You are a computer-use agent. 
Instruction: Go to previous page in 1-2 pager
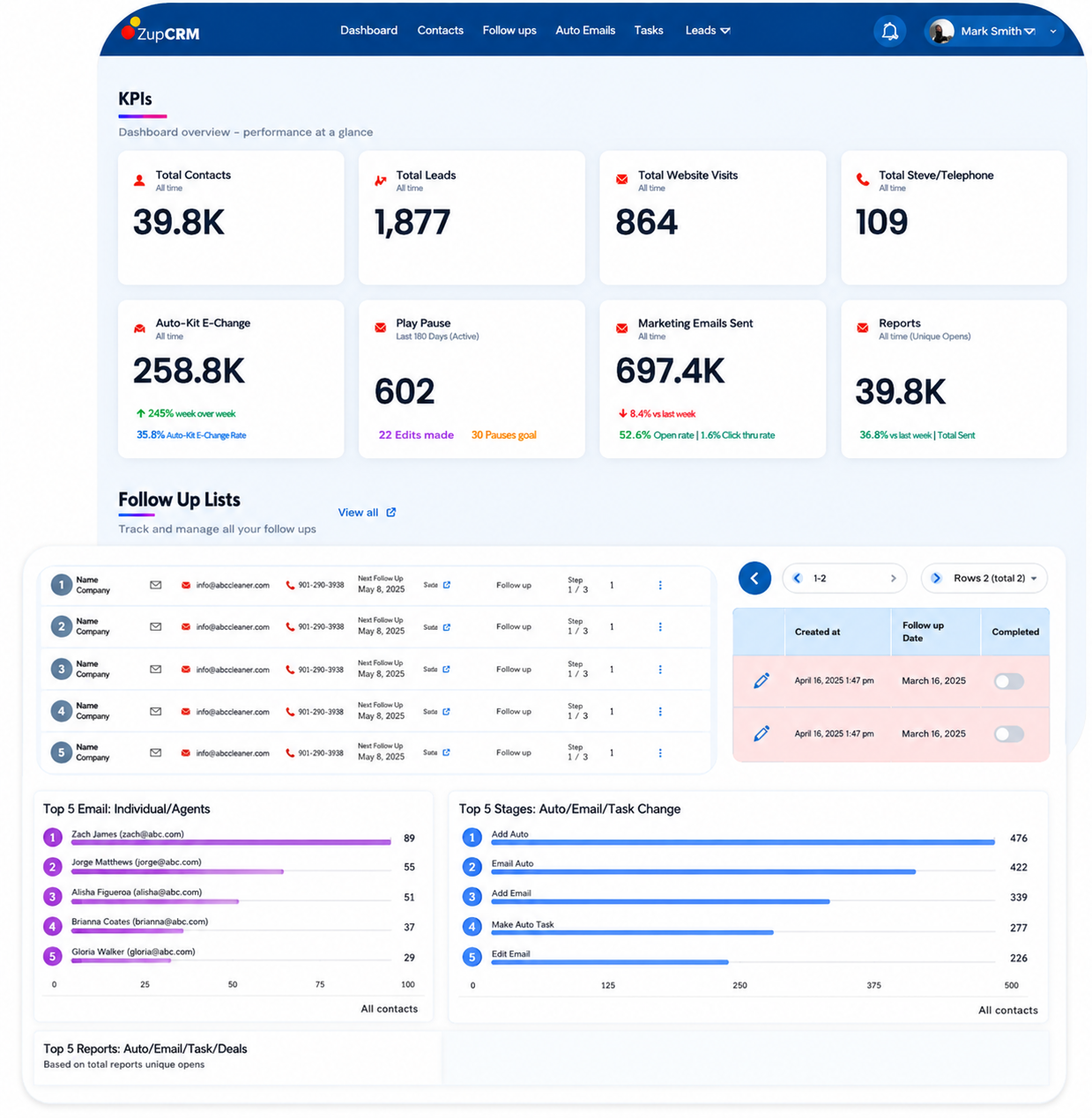point(798,578)
